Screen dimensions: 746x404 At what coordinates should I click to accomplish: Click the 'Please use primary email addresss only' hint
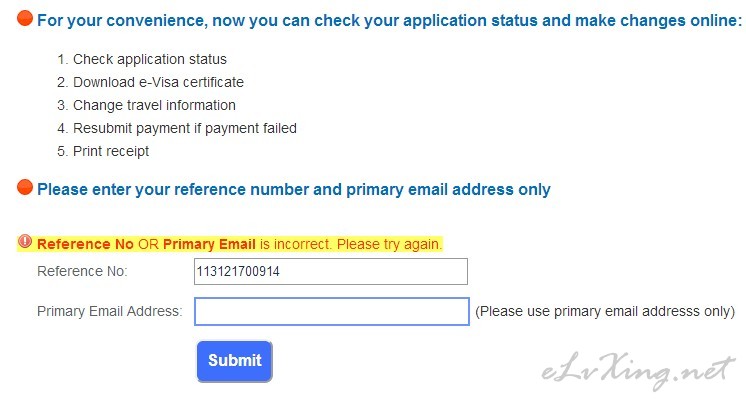[605, 311]
